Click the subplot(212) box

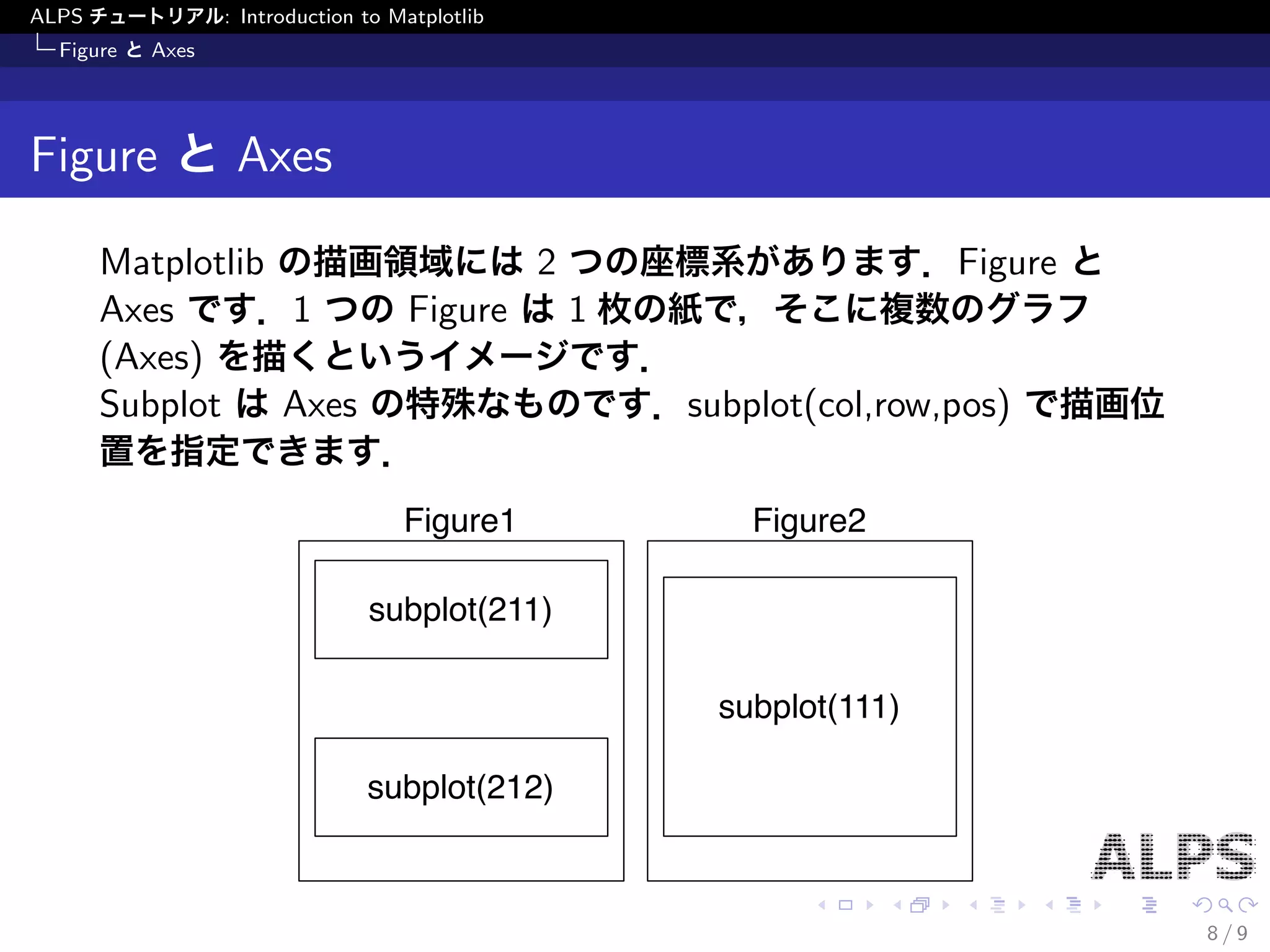click(461, 787)
